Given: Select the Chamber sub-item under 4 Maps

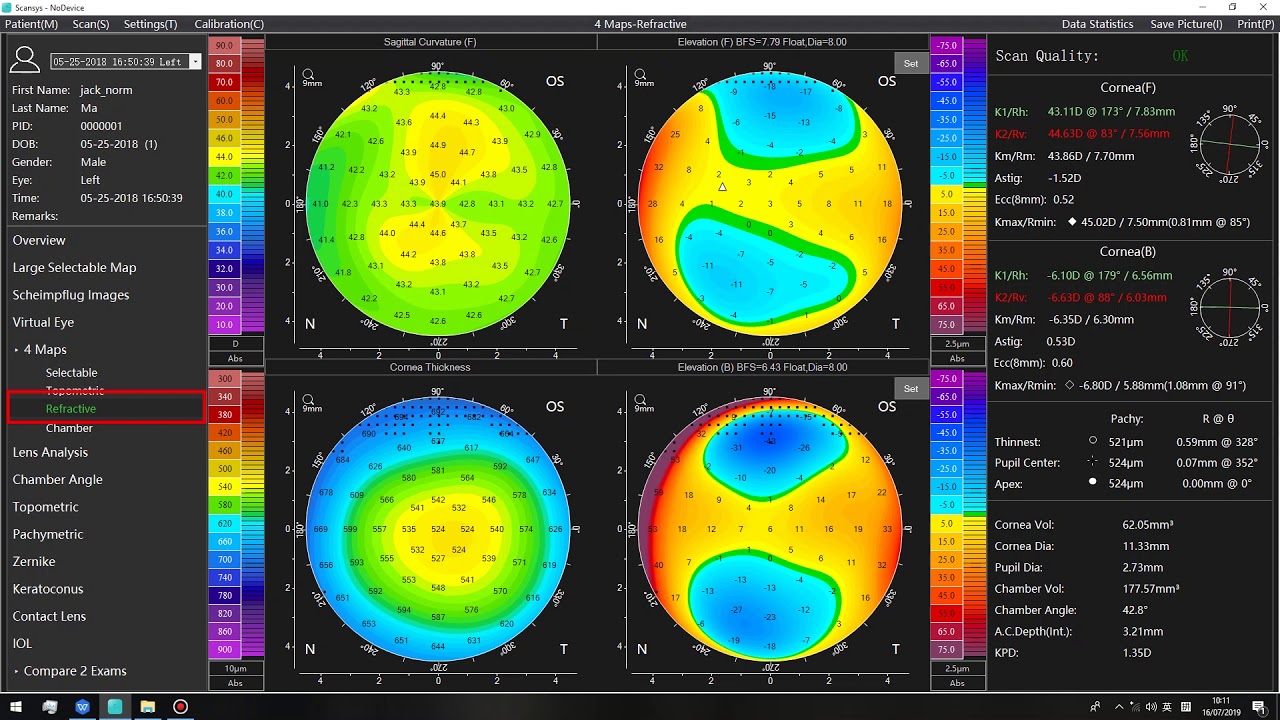Looking at the screenshot, I should [69, 428].
